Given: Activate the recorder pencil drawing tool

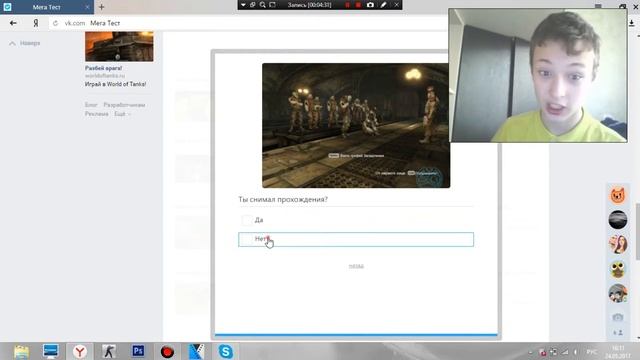Looking at the screenshot, I should (x=383, y=5).
